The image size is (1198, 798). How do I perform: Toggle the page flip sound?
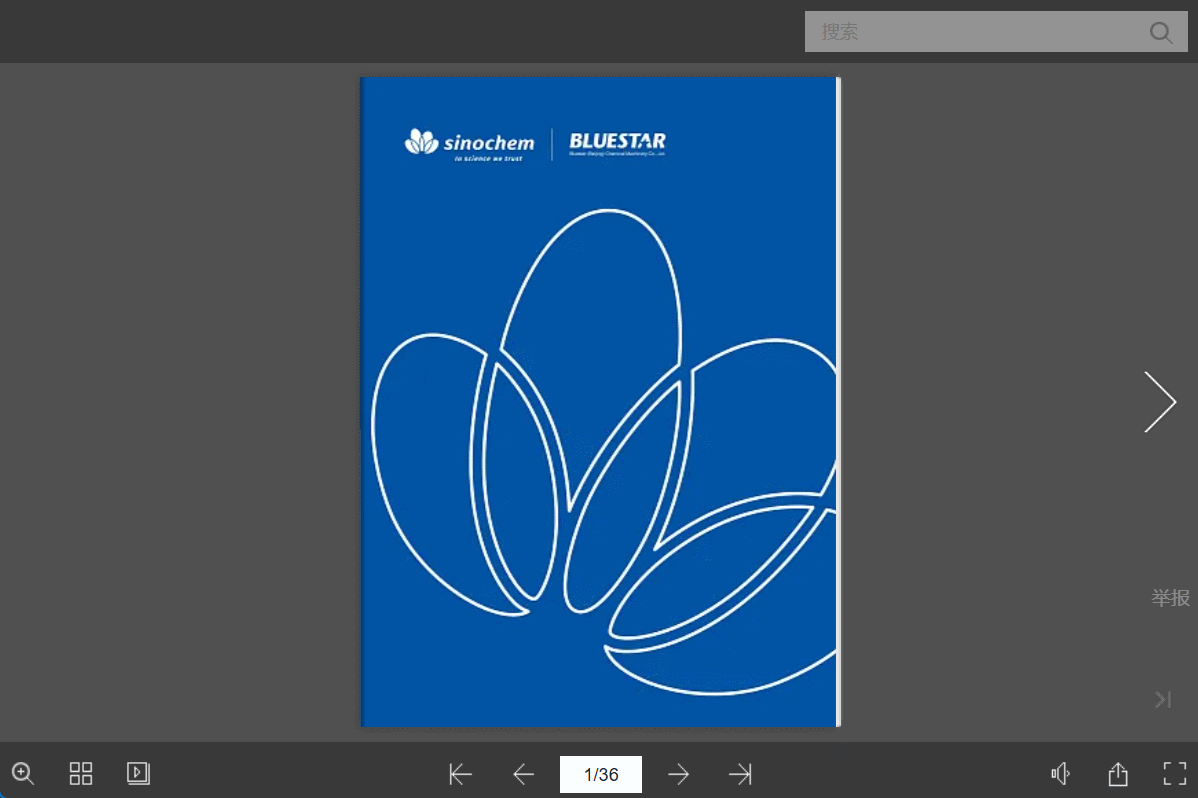tap(1060, 774)
